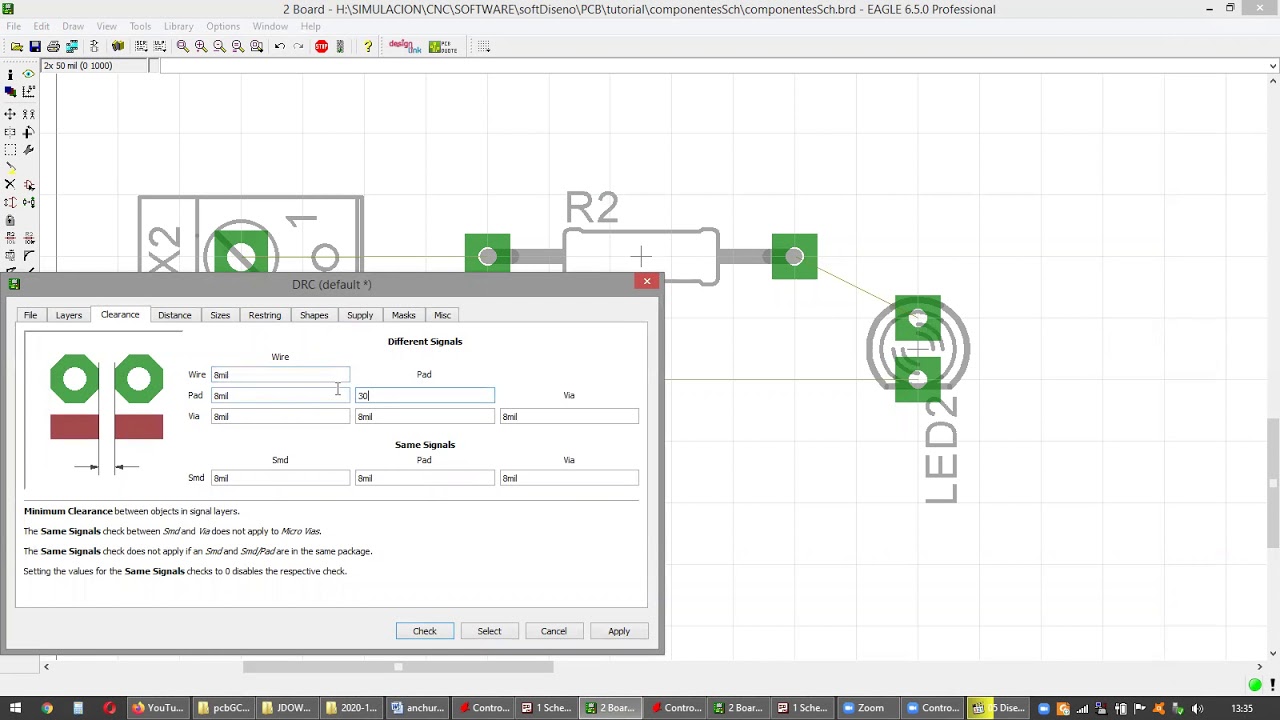Open the Library menu
The width and height of the screenshot is (1280, 720).
coord(178,26)
